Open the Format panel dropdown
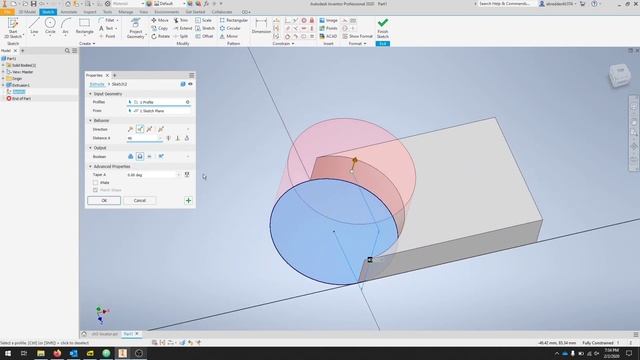This screenshot has height=360, width=640. click(357, 43)
